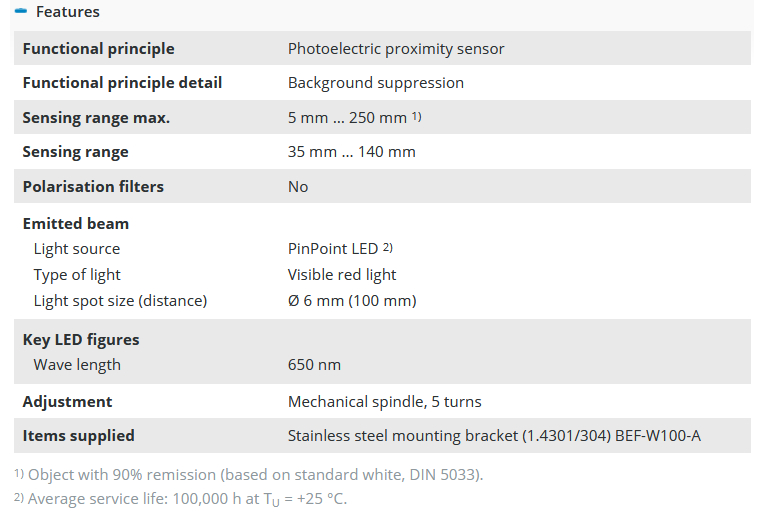Select the Background suppression value
The height and width of the screenshot is (516, 766).
(x=376, y=83)
